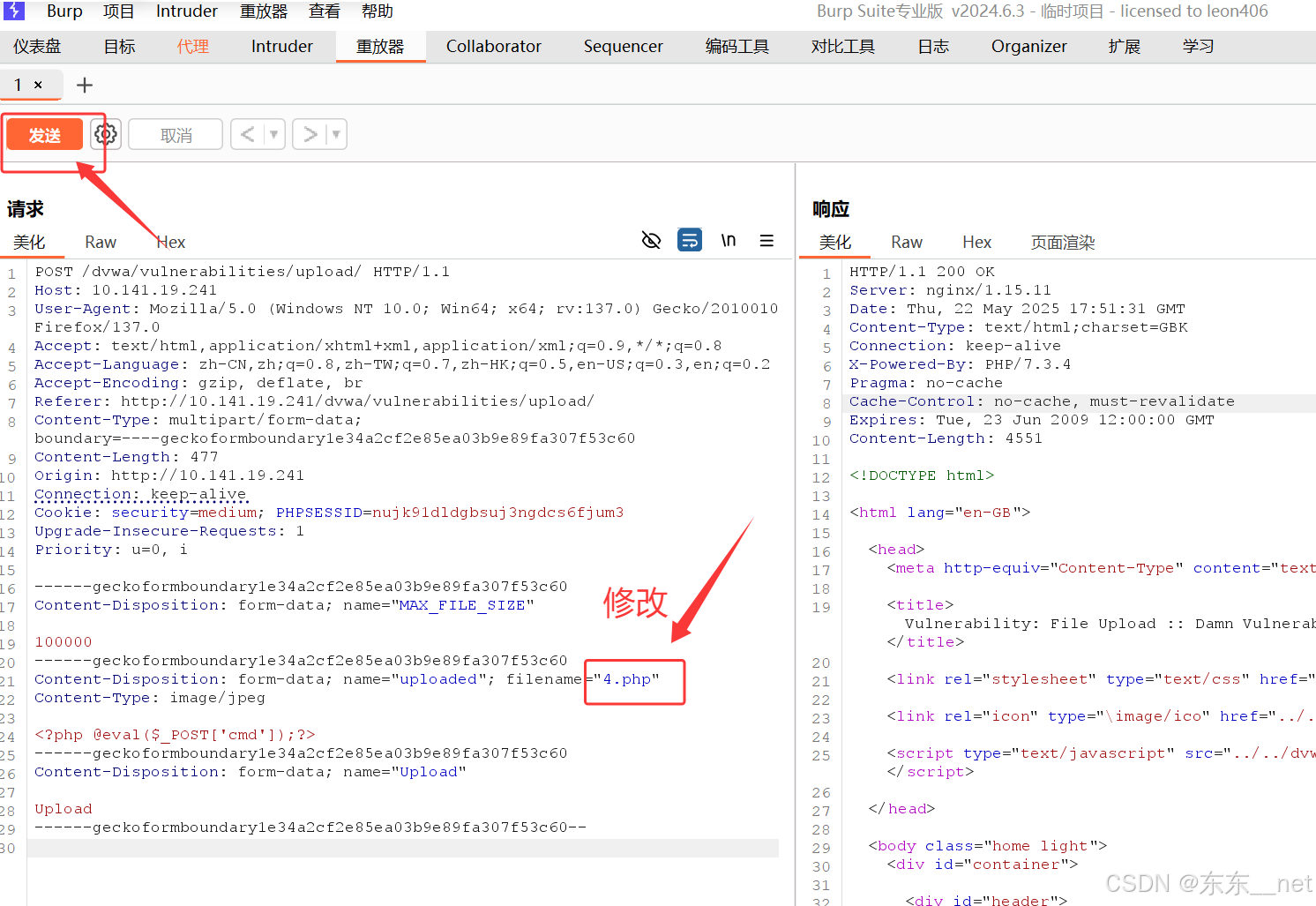1316x906 pixels.
Task: Open the 编码工具 decoder tab
Action: pyautogui.click(x=737, y=47)
